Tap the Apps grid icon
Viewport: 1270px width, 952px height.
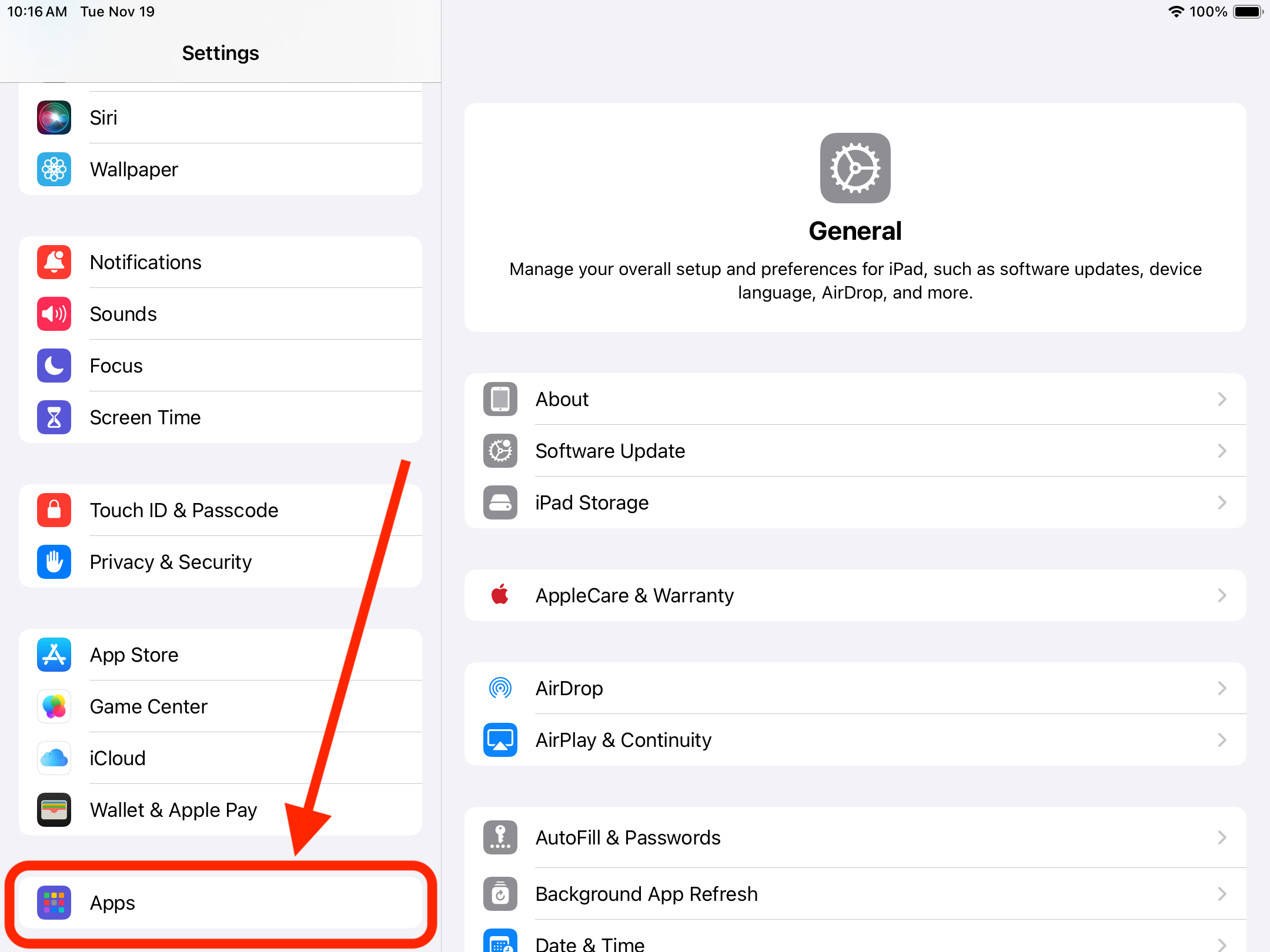[54, 903]
